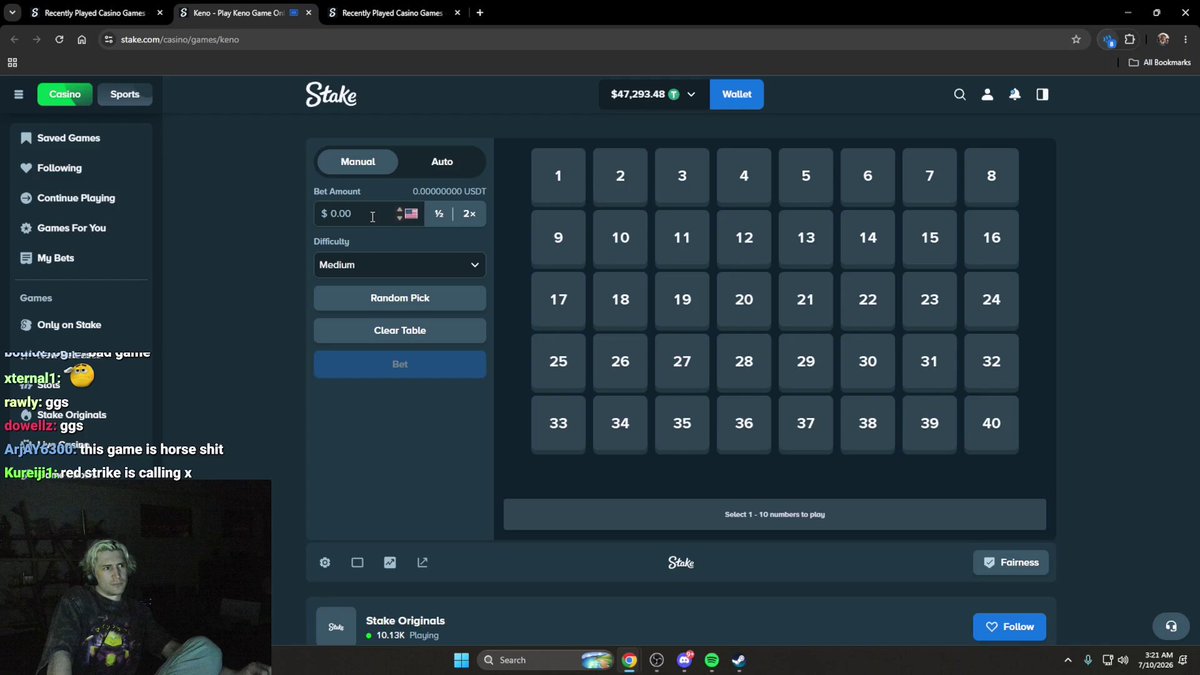Screen dimensions: 1200x675
Task: Select keno number 7
Action: (x=930, y=176)
